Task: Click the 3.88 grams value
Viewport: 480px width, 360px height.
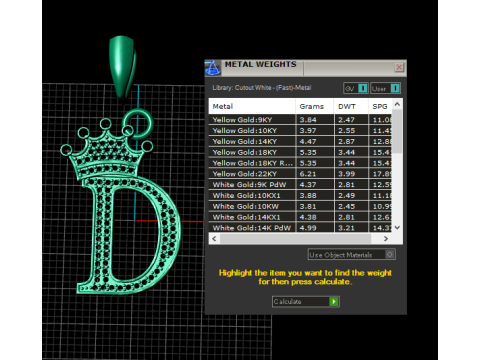Action: click(308, 195)
